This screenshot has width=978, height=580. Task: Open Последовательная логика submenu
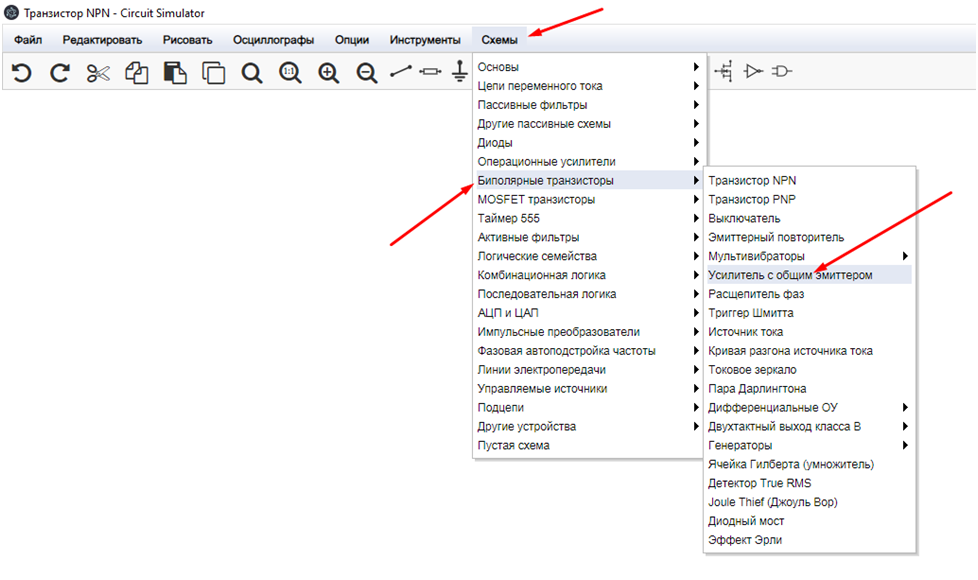pos(588,294)
